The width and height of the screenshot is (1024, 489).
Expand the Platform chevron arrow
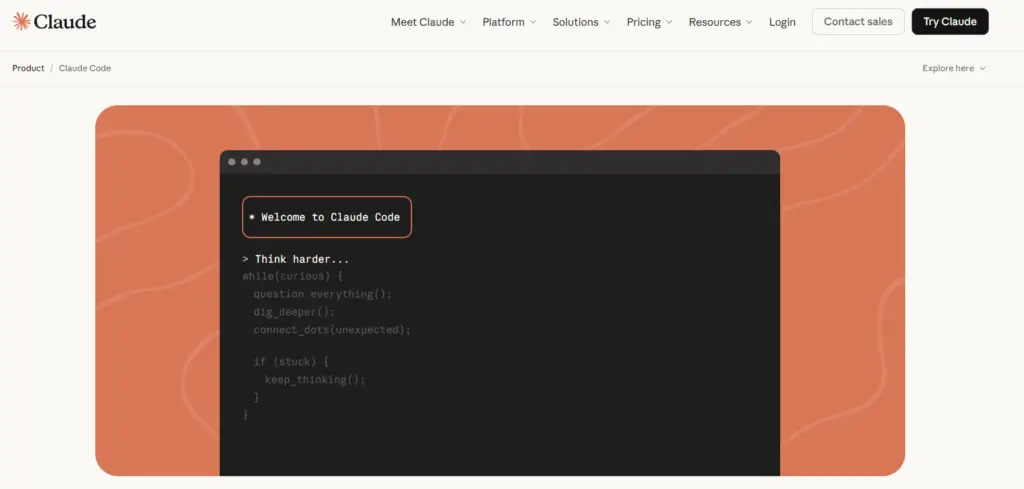(532, 22)
